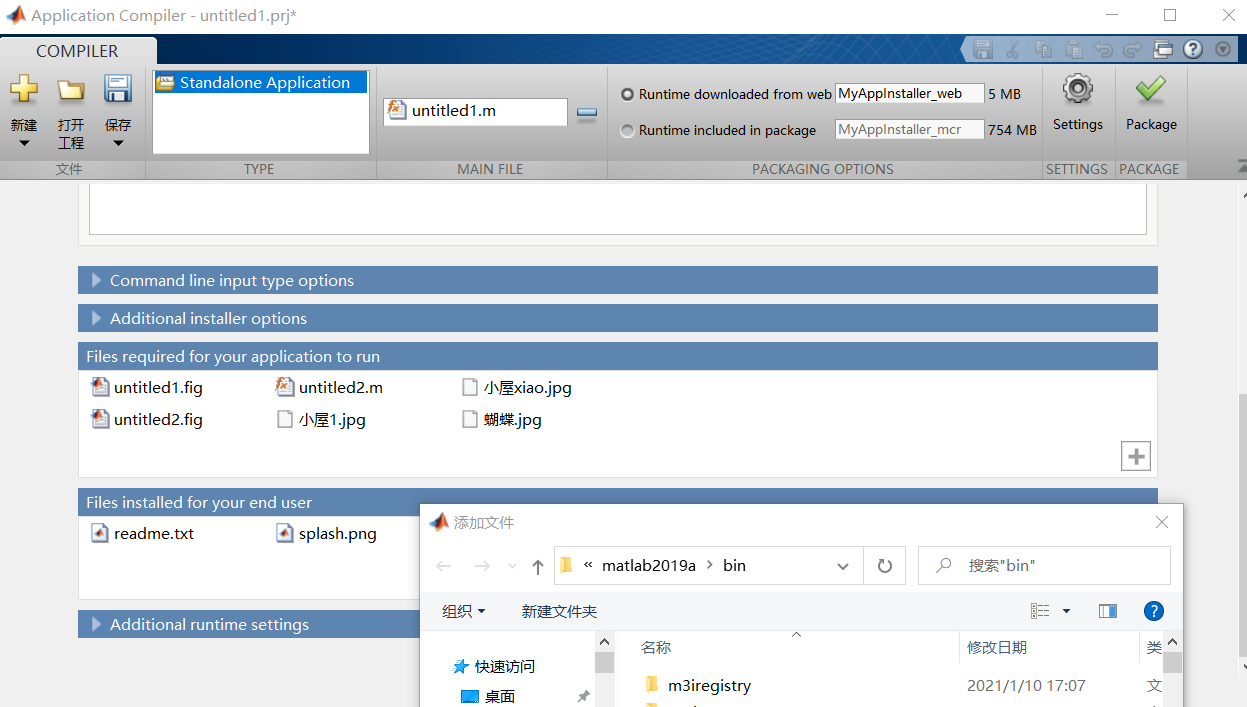Viewport: 1247px width, 707px height.
Task: Select 小屋1.jpg in required files
Action: pos(322,419)
